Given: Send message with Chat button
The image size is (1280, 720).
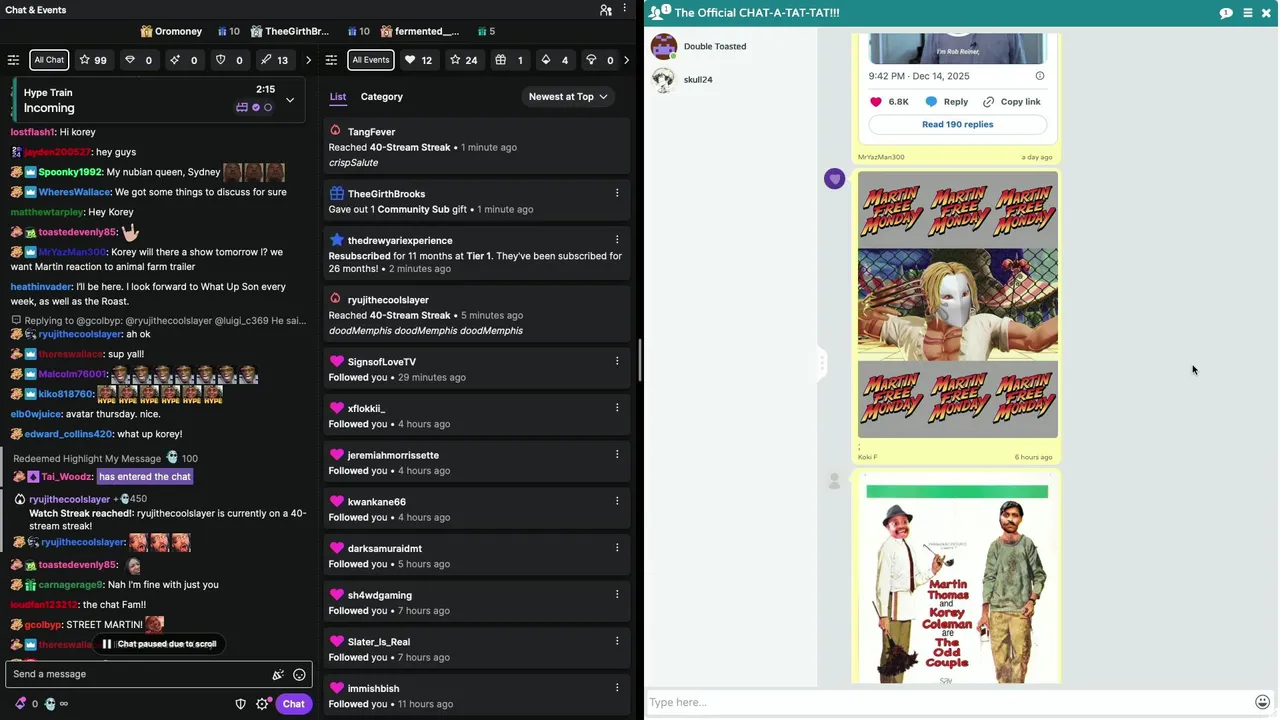Looking at the screenshot, I should 293,704.
